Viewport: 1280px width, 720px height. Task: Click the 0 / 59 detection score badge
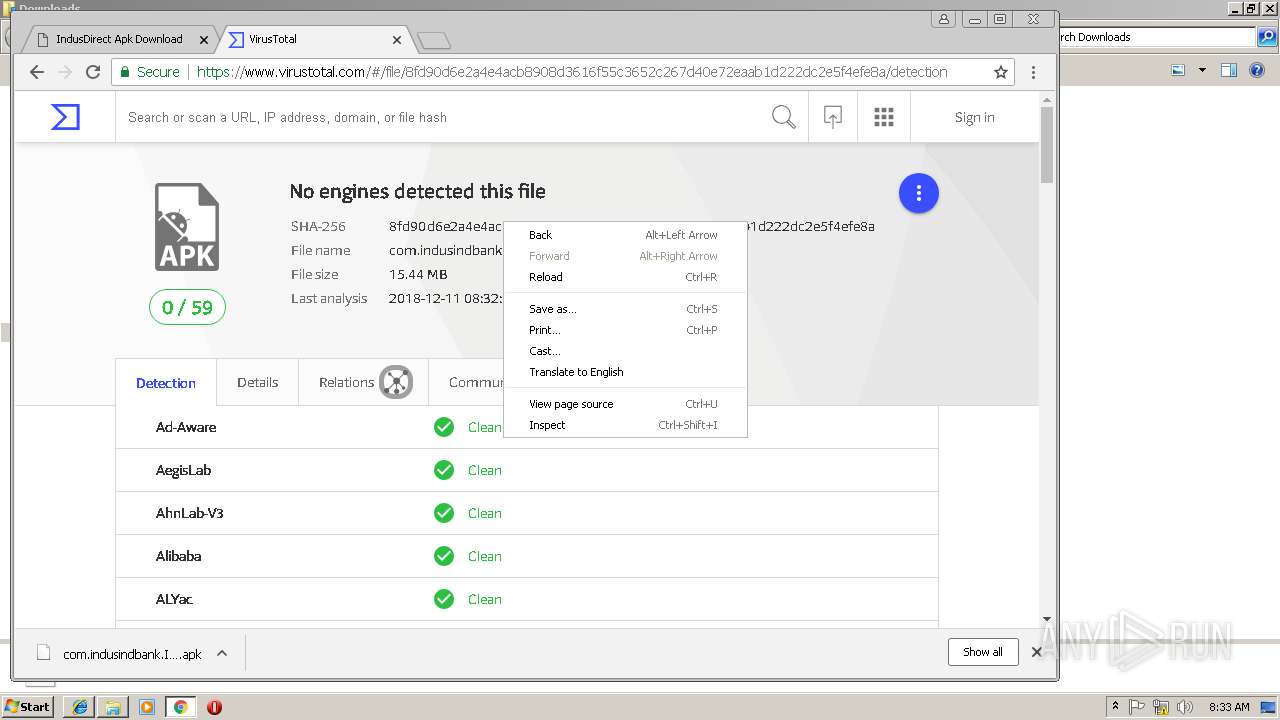click(x=188, y=307)
